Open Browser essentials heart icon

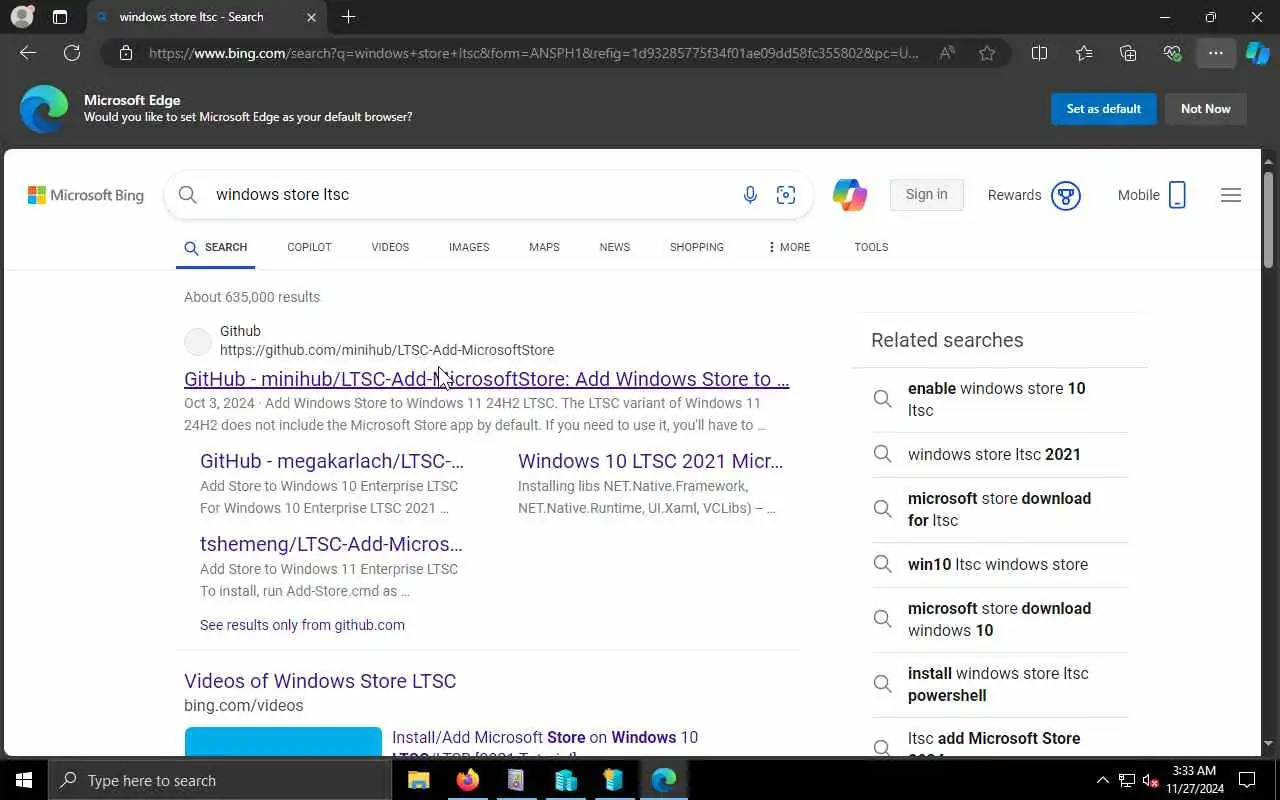[x=1172, y=53]
